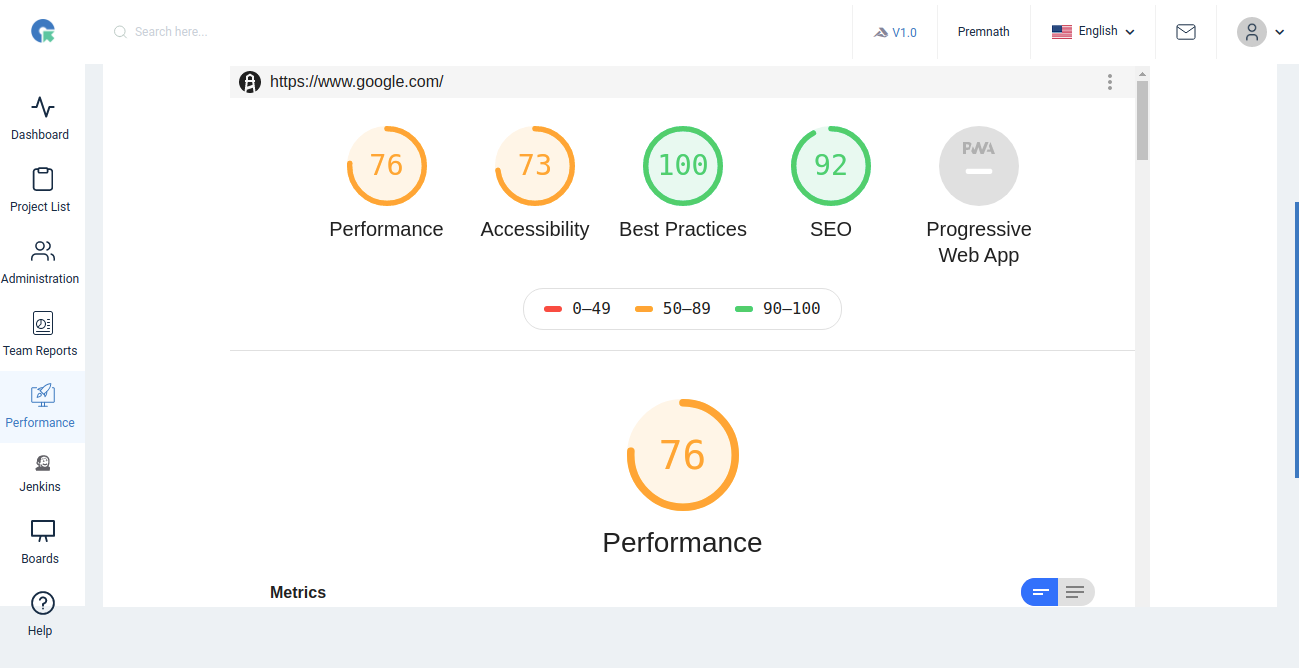The height and width of the screenshot is (668, 1299).
Task: Enable the compact metrics view toggle
Action: pos(1040,592)
